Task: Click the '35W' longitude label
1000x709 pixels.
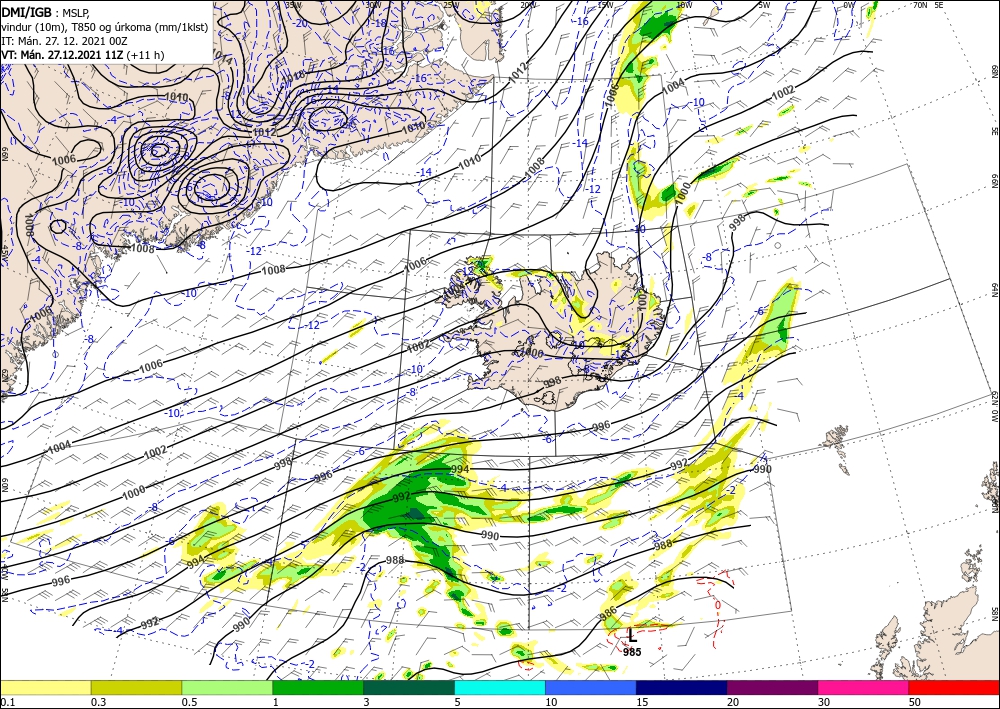Action: (x=294, y=5)
